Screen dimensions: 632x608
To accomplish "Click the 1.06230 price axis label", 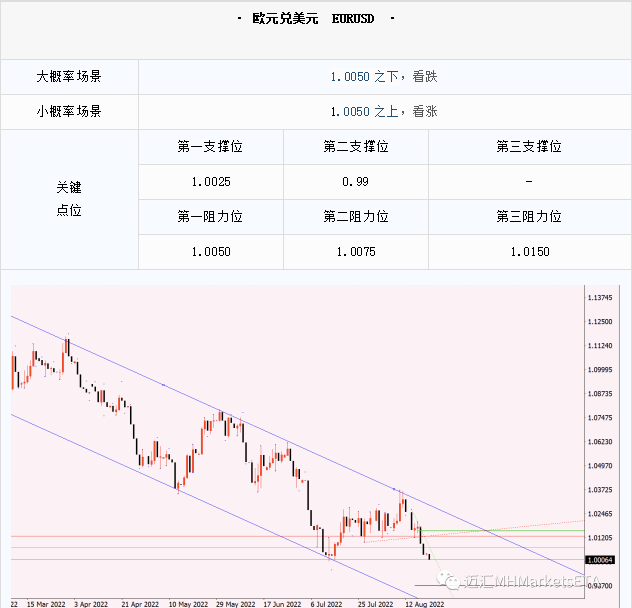I will (600, 442).
